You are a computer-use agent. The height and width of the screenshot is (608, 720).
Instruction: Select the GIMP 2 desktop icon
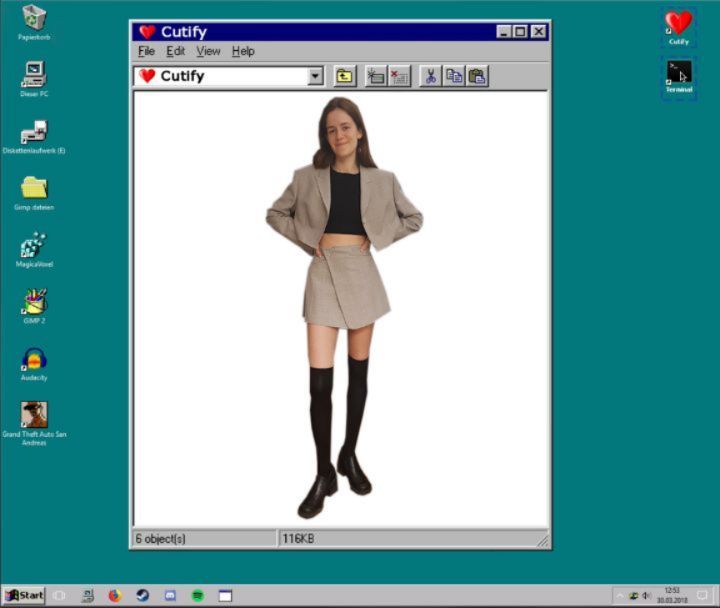click(x=35, y=302)
